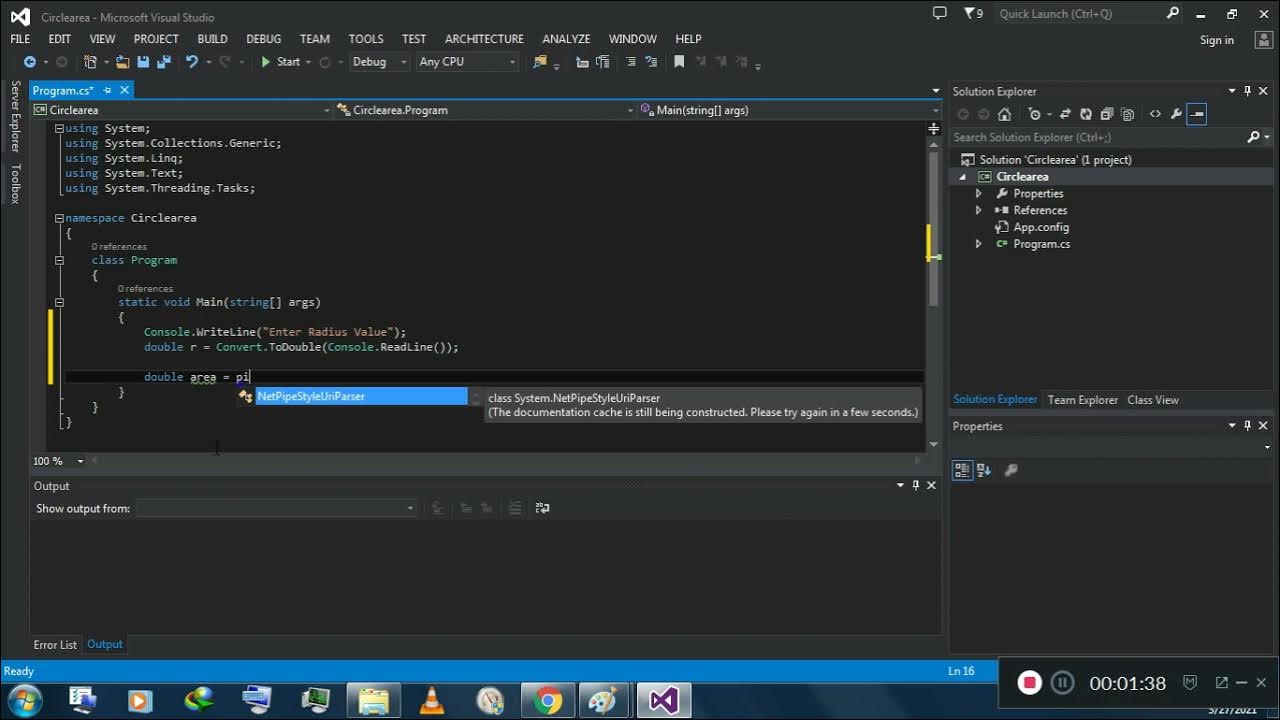Open the ARCHITECTURE menu

coord(484,39)
